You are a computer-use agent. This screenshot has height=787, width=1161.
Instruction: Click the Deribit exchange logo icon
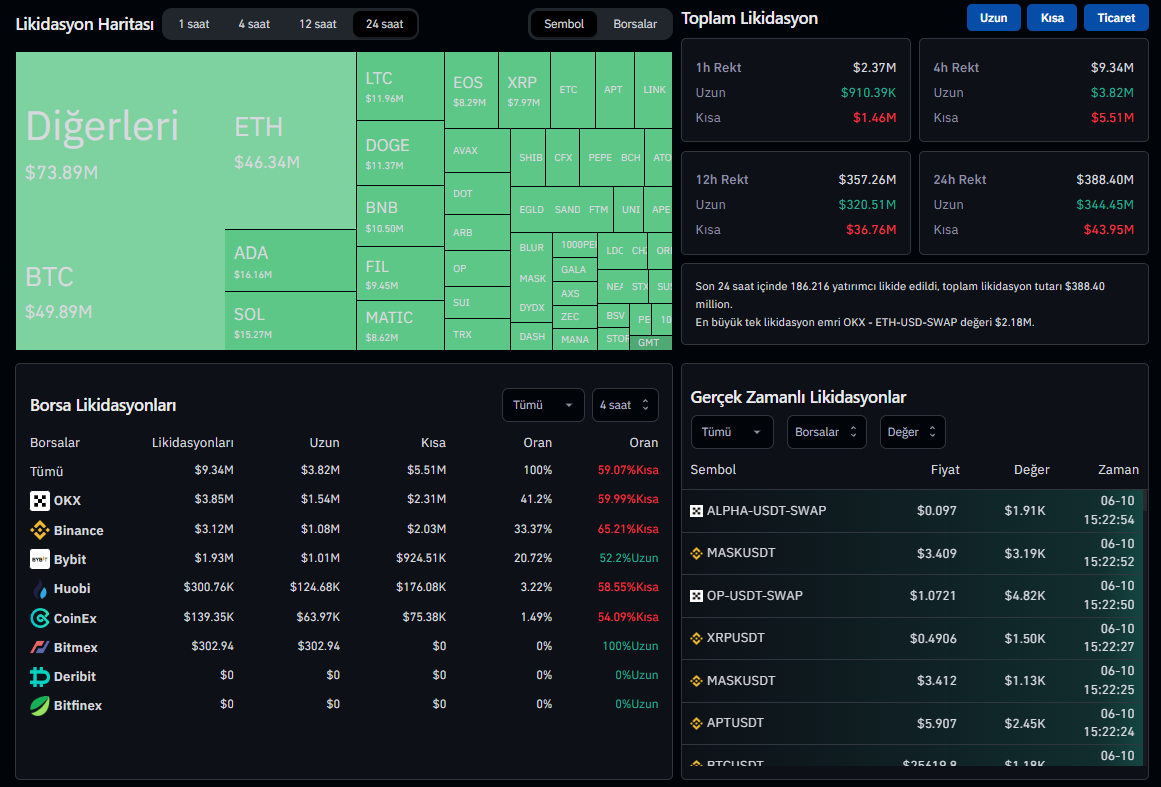pos(40,676)
